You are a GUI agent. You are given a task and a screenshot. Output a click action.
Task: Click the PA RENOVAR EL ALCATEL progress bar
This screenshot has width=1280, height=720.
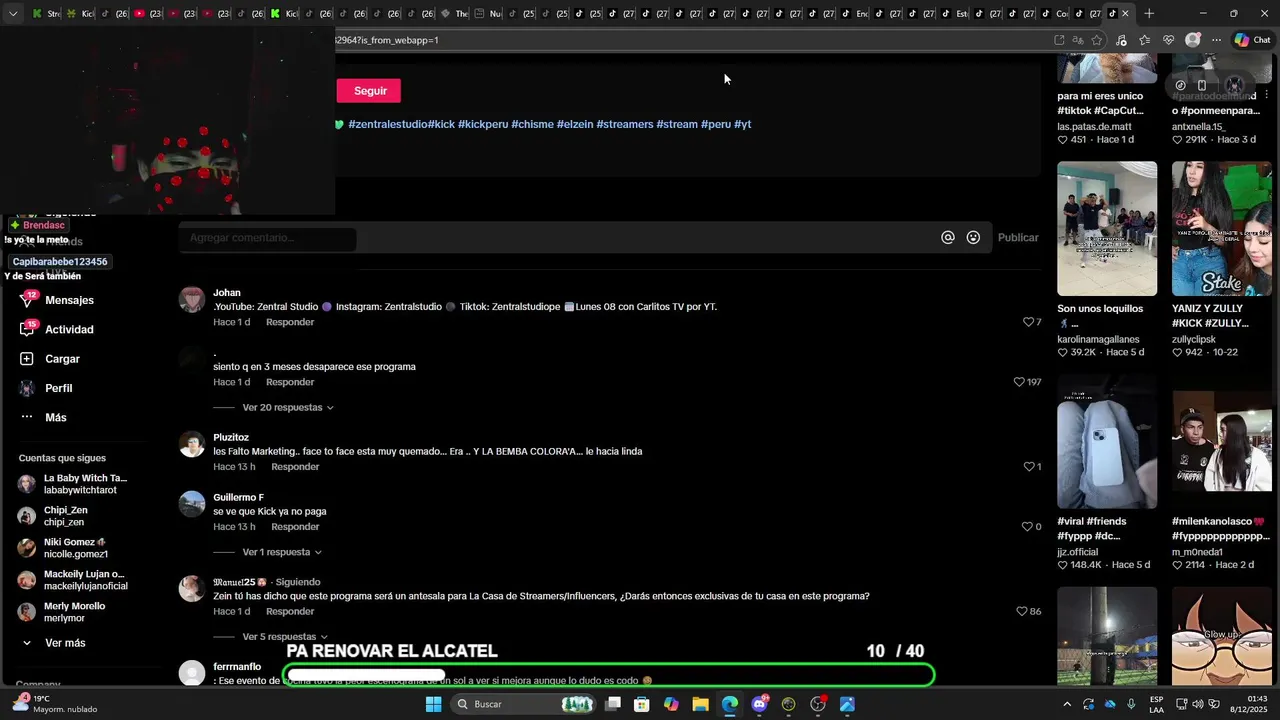[609, 675]
